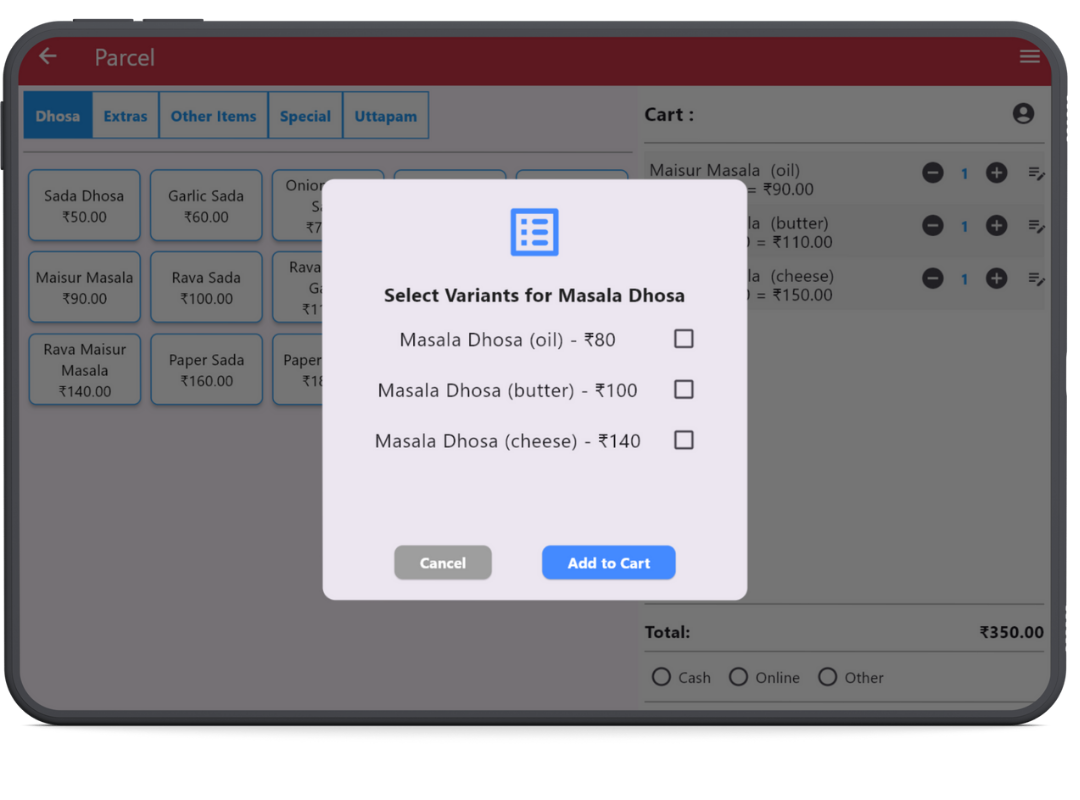Check the Masala Dhosa (oil) variant

[683, 339]
